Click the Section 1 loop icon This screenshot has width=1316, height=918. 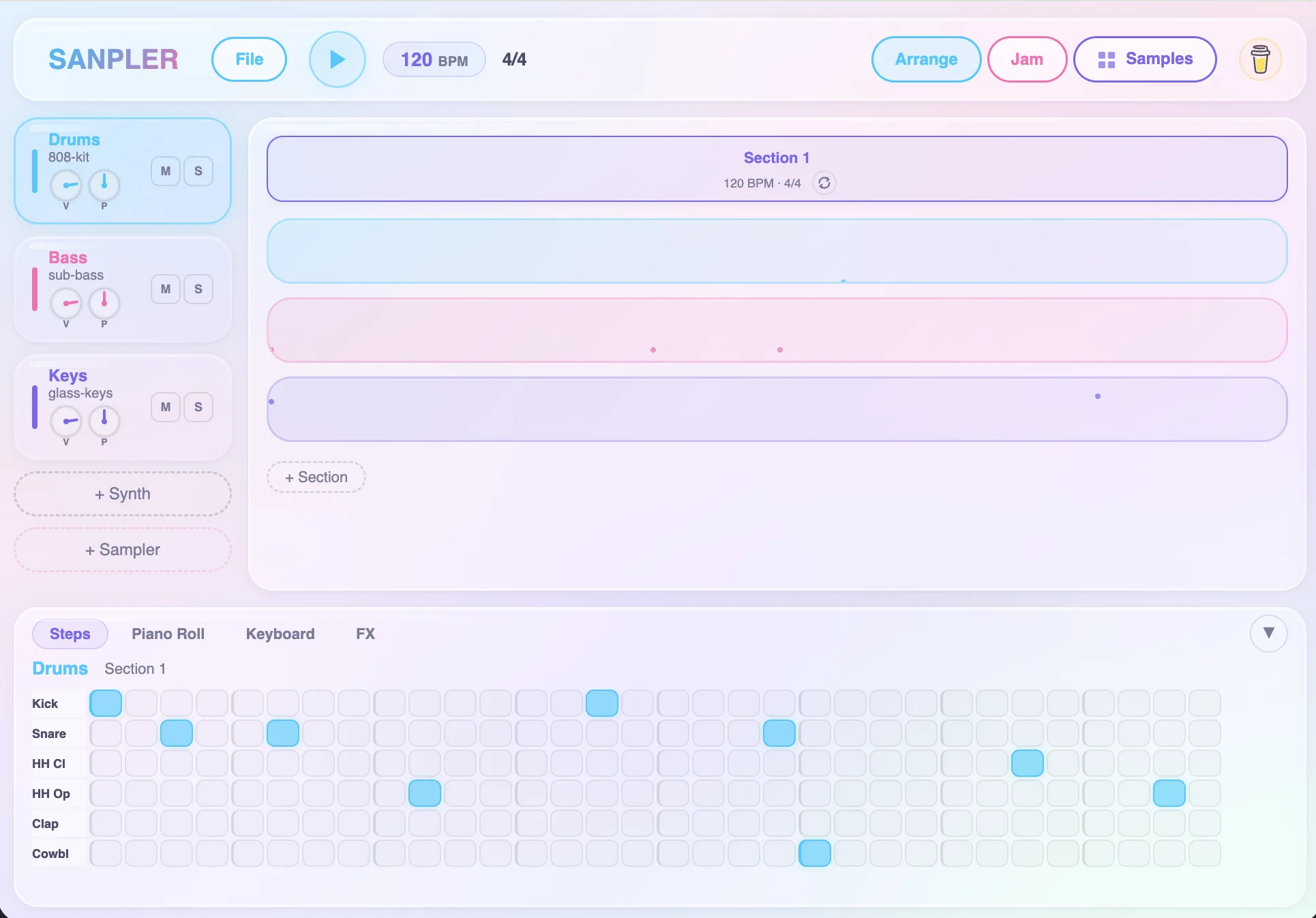click(x=824, y=183)
